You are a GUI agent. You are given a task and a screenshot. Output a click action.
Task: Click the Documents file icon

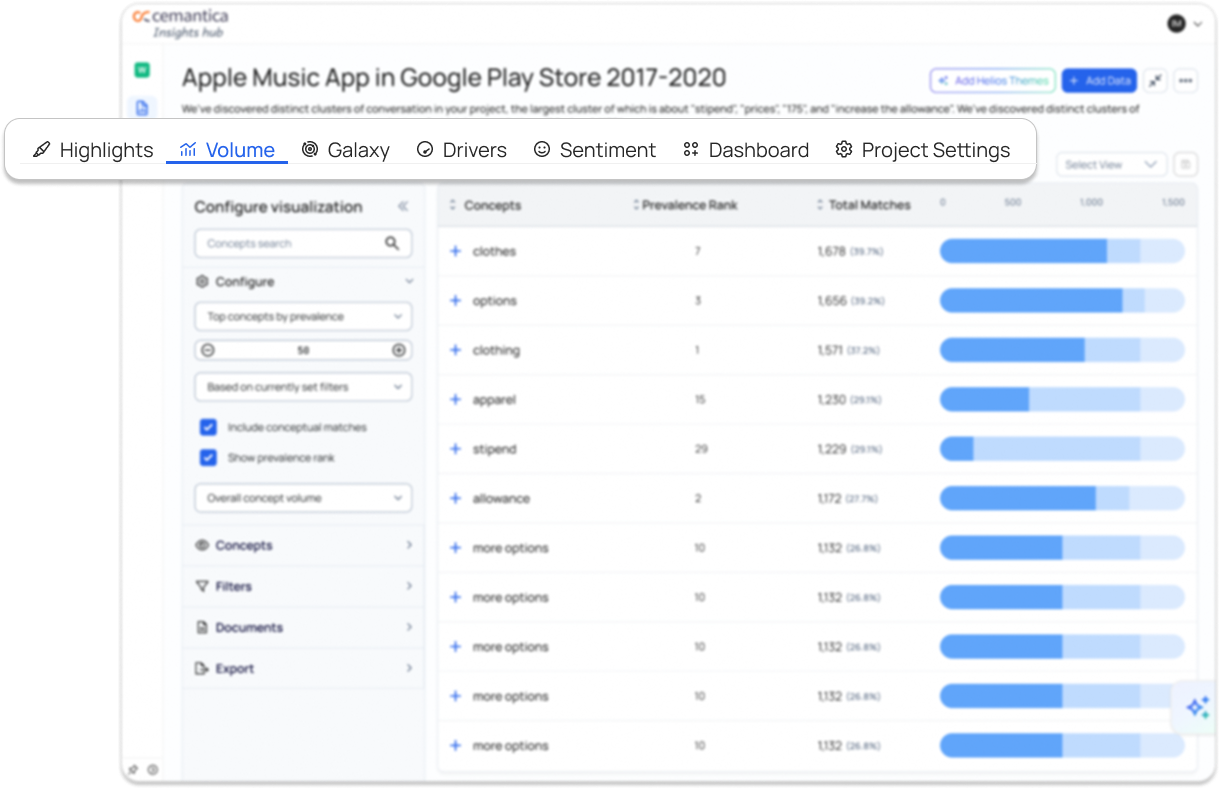point(202,627)
